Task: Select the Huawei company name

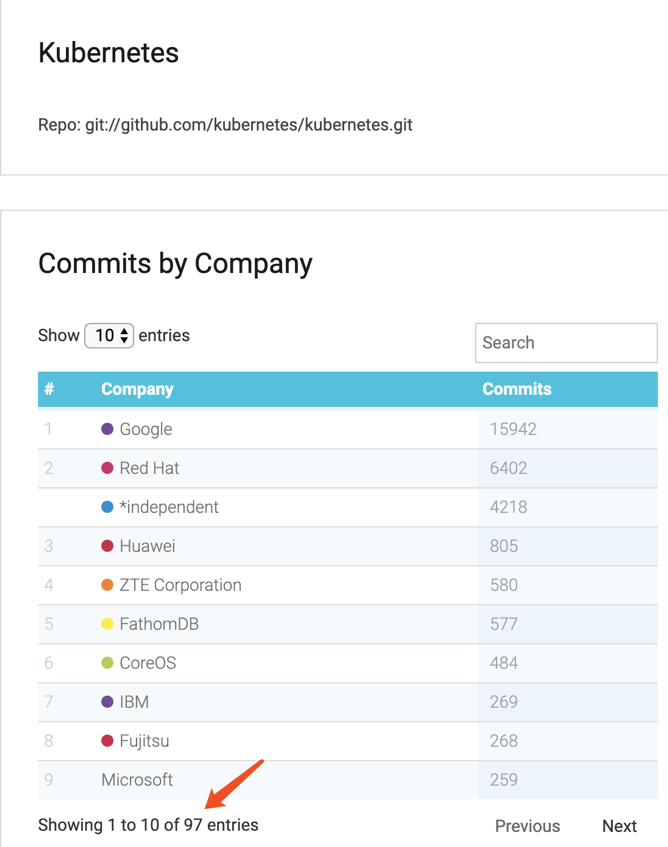Action: tap(147, 546)
